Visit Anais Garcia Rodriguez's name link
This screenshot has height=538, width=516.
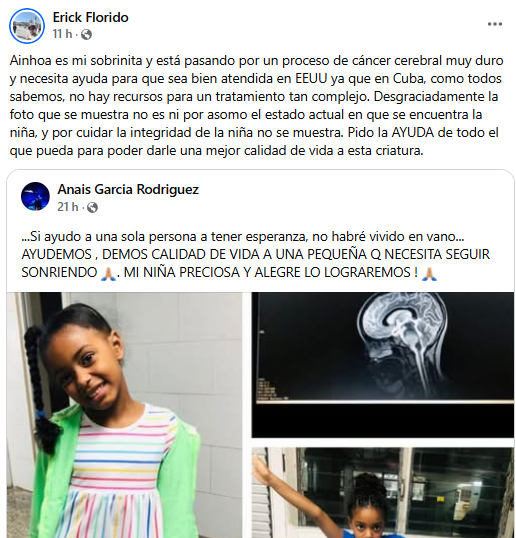[128, 189]
